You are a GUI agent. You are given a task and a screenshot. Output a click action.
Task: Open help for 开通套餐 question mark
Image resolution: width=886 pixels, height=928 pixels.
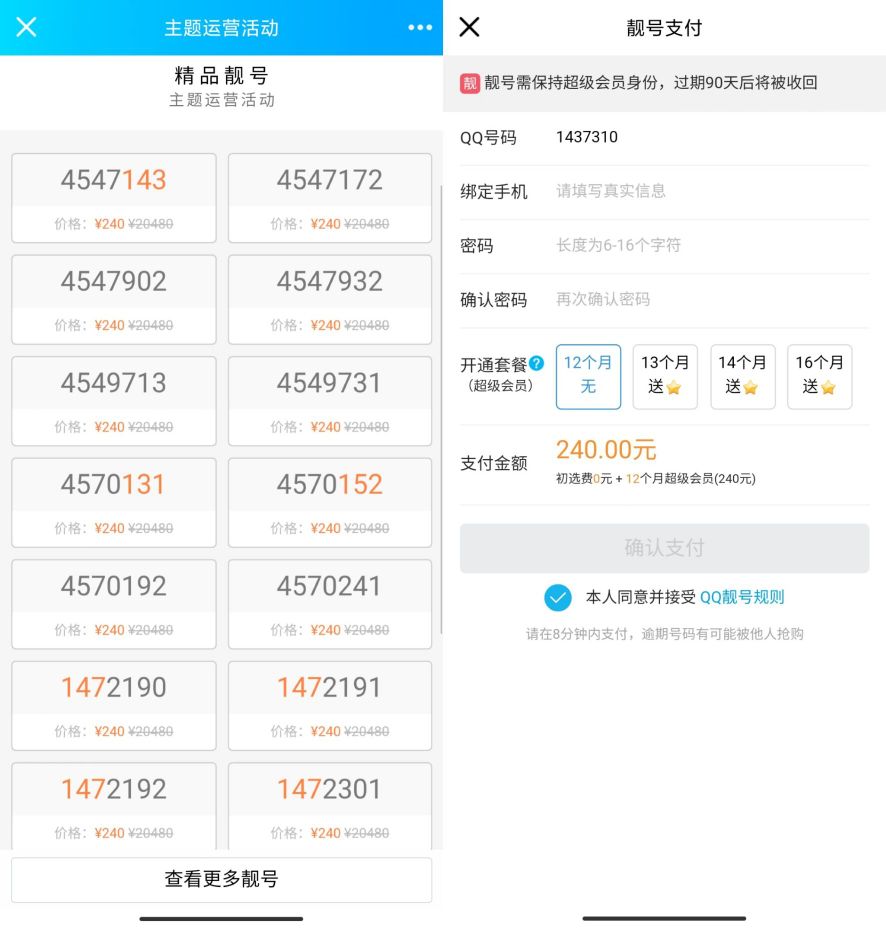pos(537,363)
